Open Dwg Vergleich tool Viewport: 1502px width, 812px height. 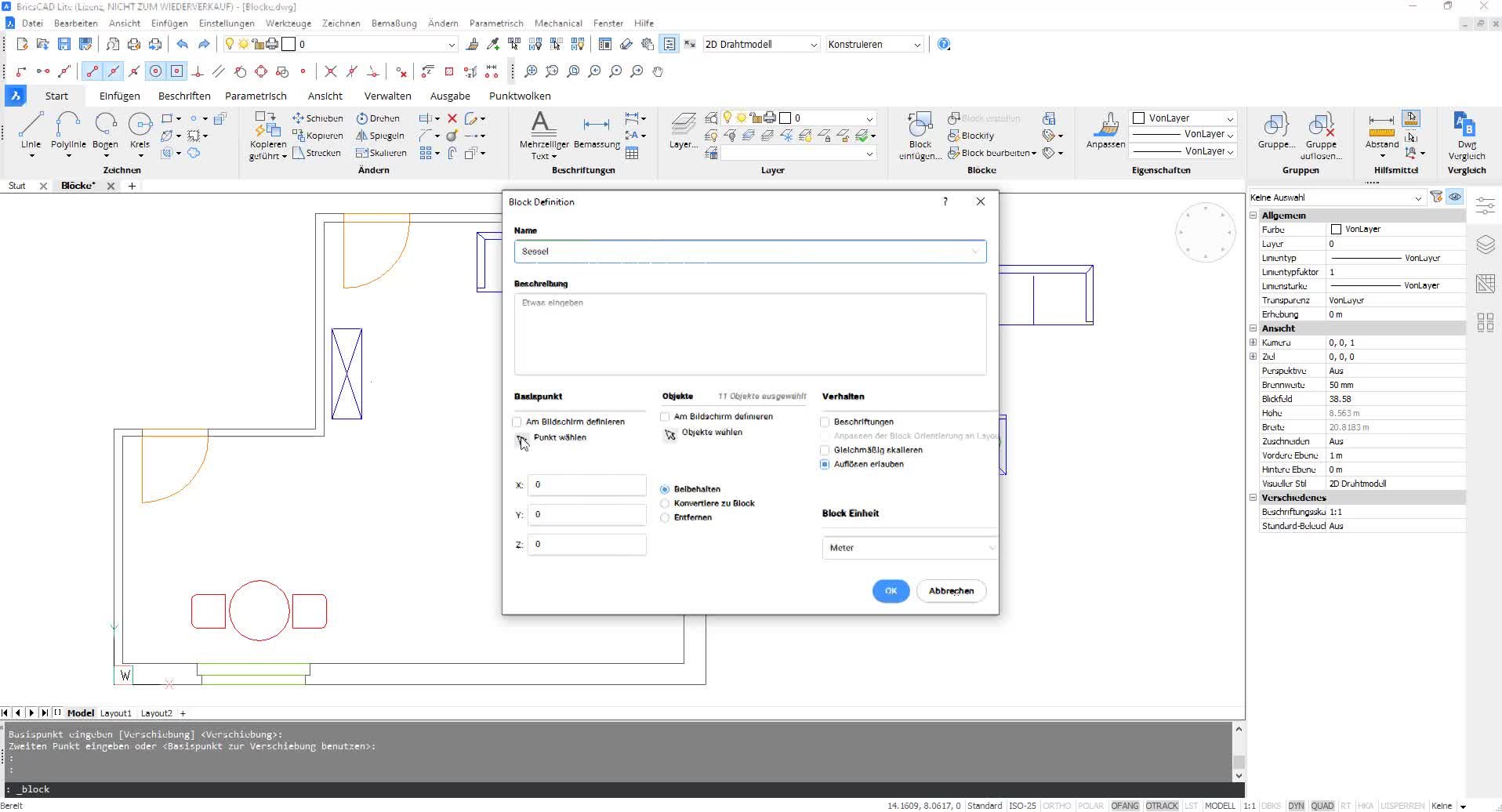[x=1465, y=125]
